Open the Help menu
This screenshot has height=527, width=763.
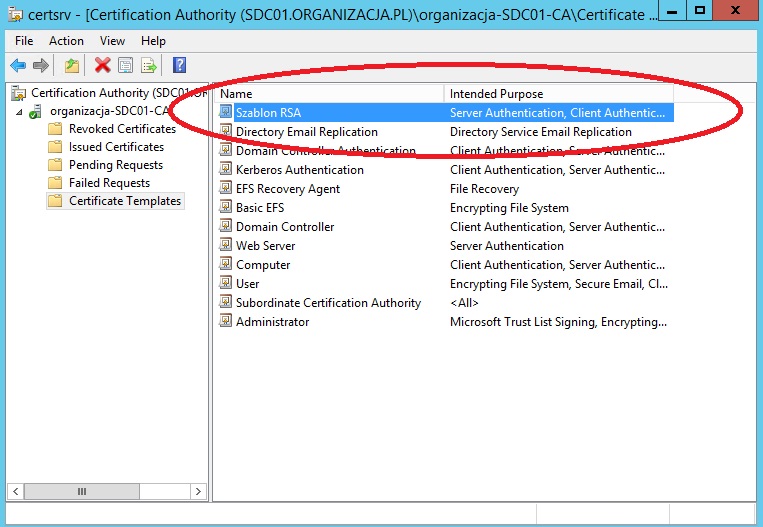click(x=153, y=41)
